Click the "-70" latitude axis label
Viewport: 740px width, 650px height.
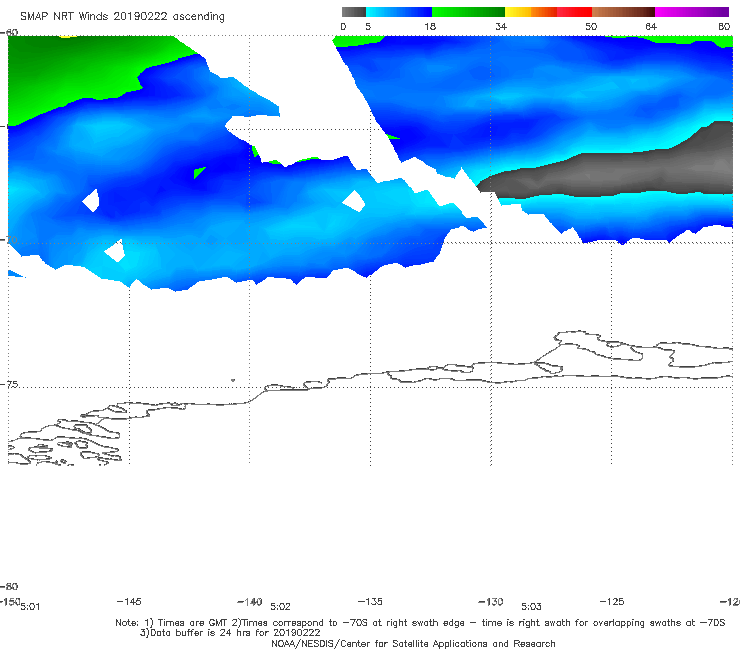[9, 239]
